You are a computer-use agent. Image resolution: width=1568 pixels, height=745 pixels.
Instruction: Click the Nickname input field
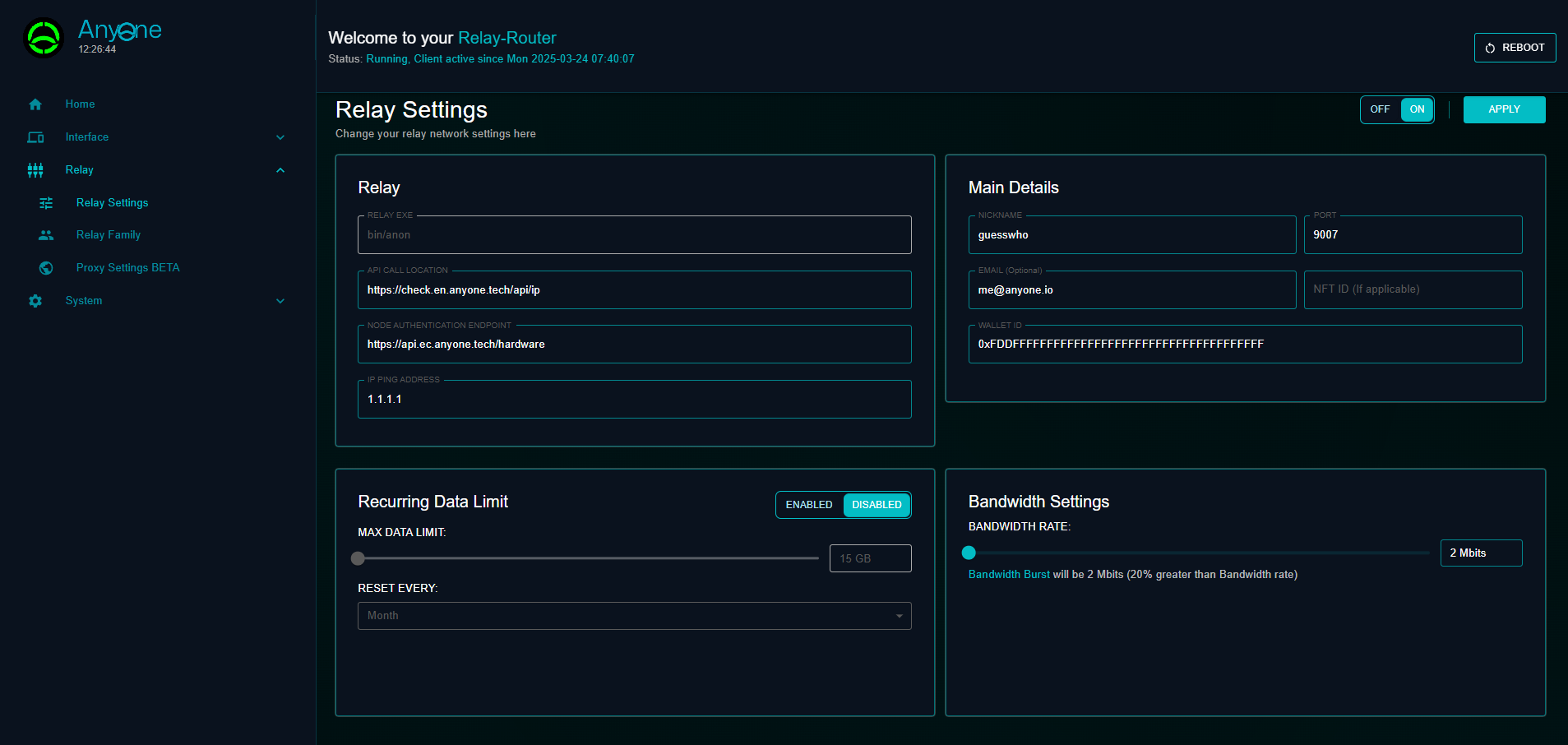(1131, 235)
